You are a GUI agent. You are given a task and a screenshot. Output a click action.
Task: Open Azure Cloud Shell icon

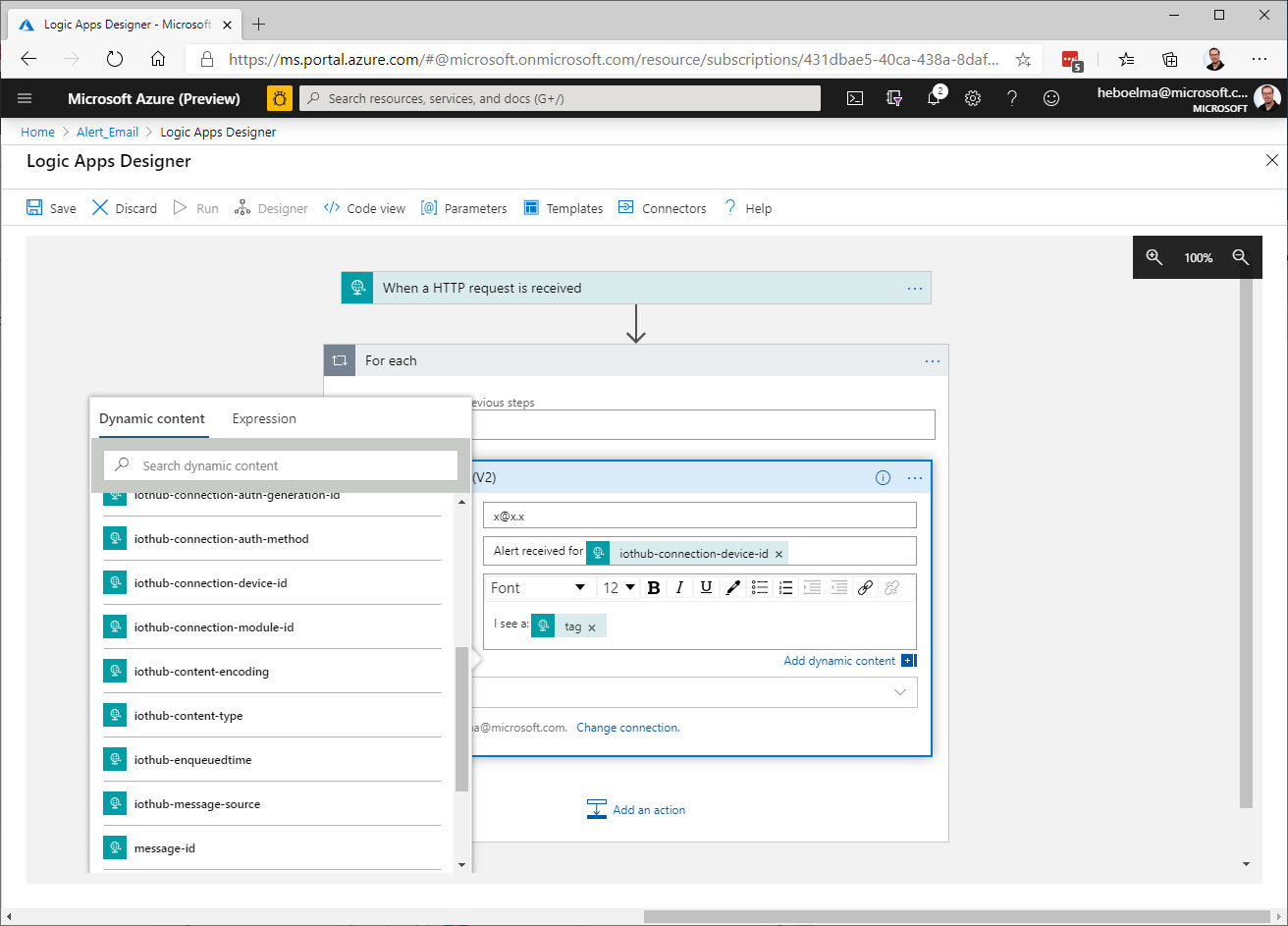coord(855,98)
